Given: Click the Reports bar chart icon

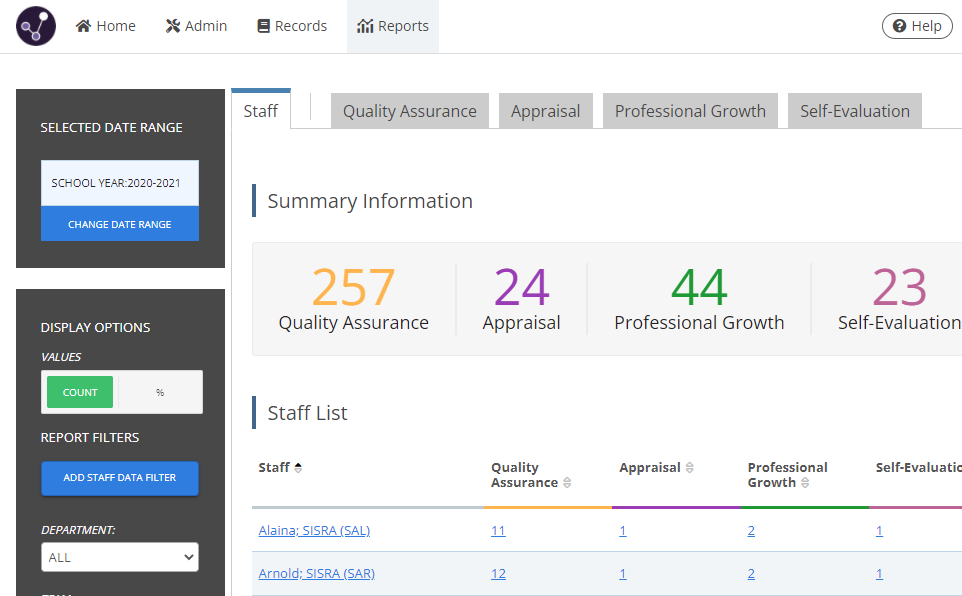Looking at the screenshot, I should 362,25.
